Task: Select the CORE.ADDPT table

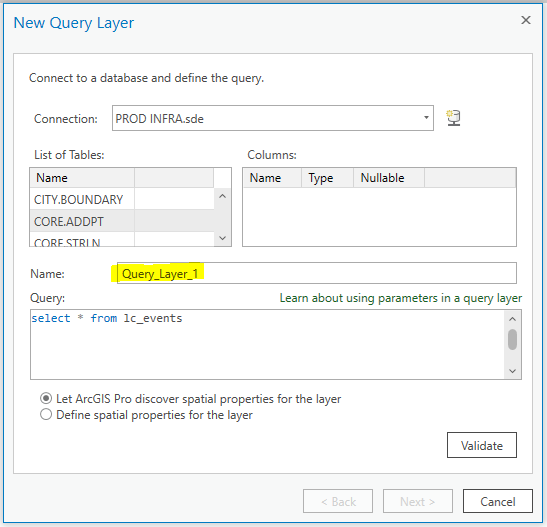Action: (x=122, y=221)
